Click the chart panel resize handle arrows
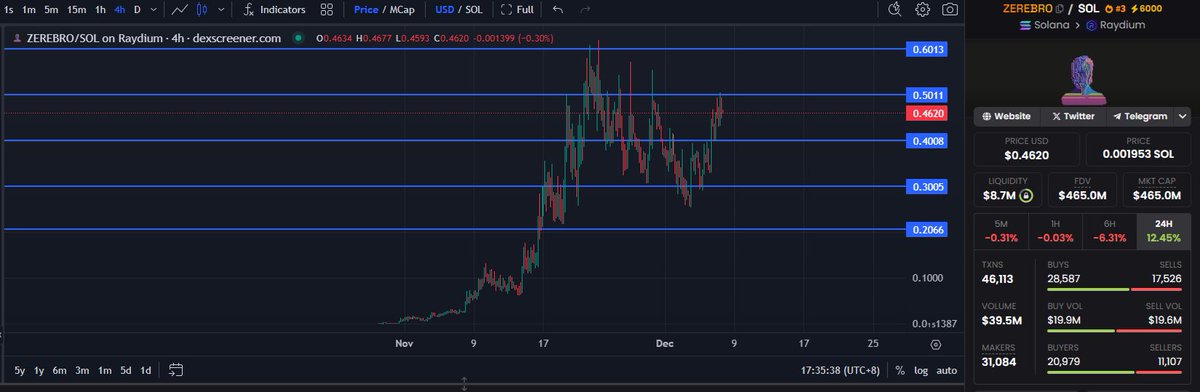Image resolution: width=1200 pixels, height=392 pixels. [x=464, y=384]
